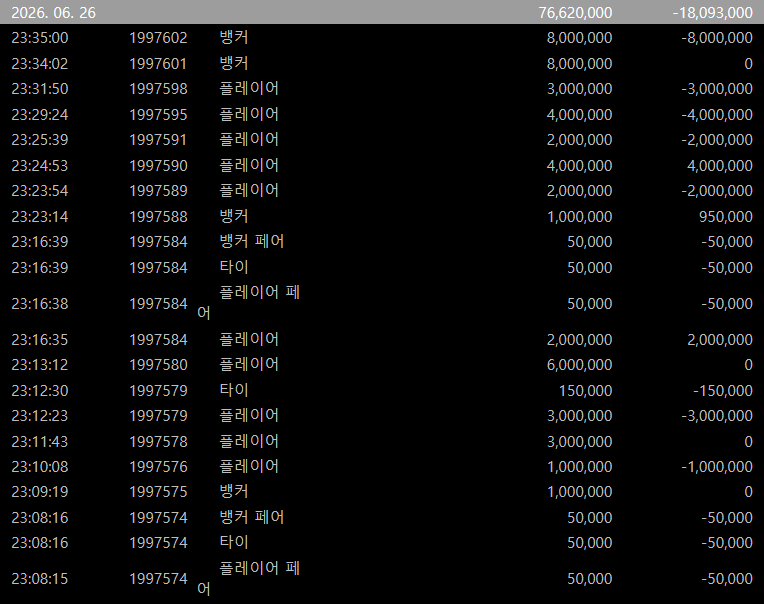Select 플레이어 label in row 1997598

[249, 89]
